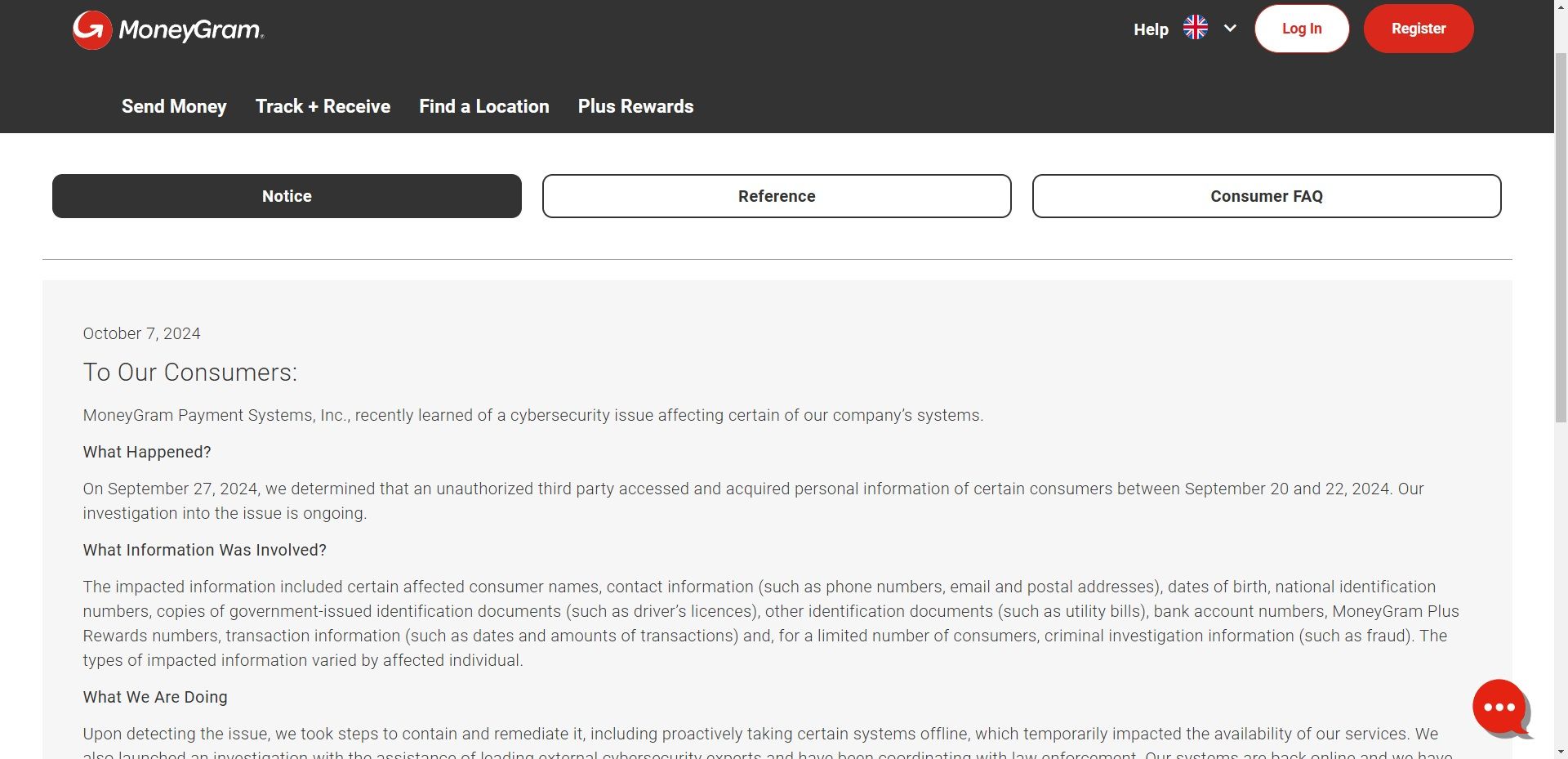Screen dimensions: 1568x759
Task: Open the Track + Receive menu
Action: (x=323, y=106)
